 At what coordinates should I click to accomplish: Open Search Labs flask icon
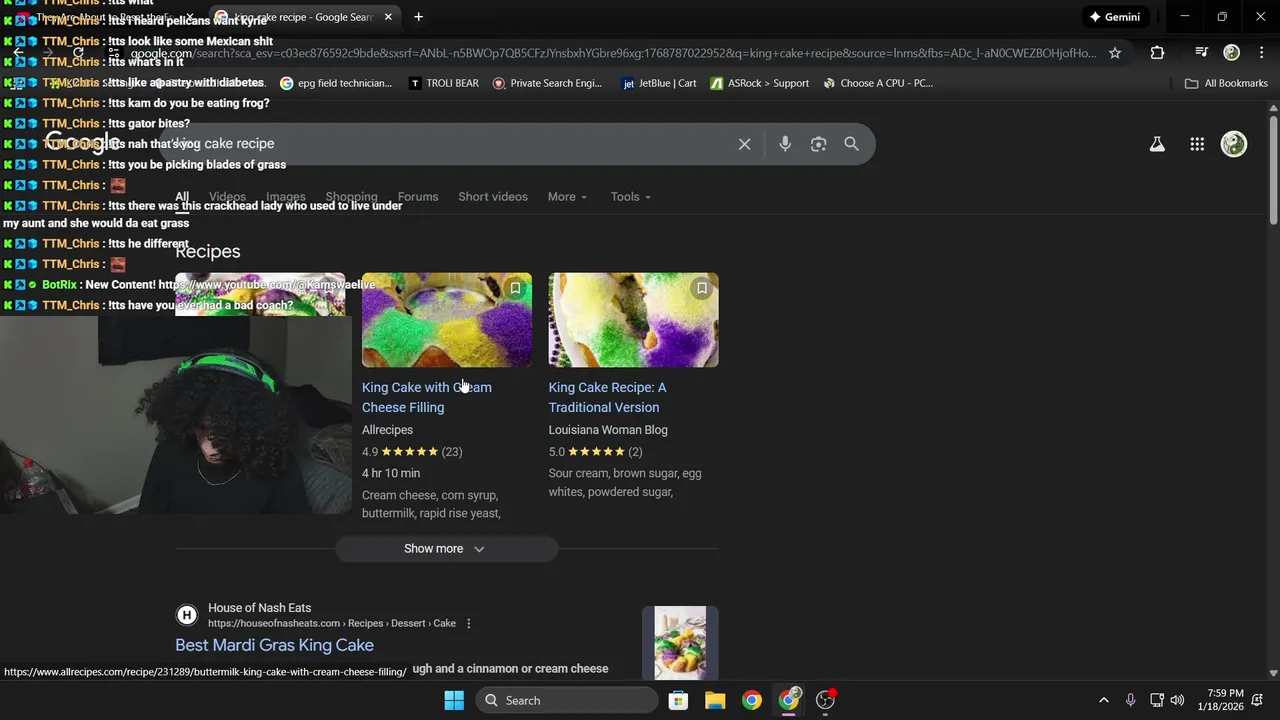pyautogui.click(x=1157, y=144)
